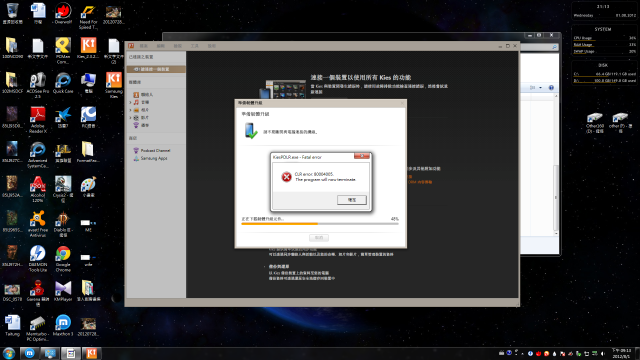Open the fourth menu in the Kies menu bar

click(195, 46)
